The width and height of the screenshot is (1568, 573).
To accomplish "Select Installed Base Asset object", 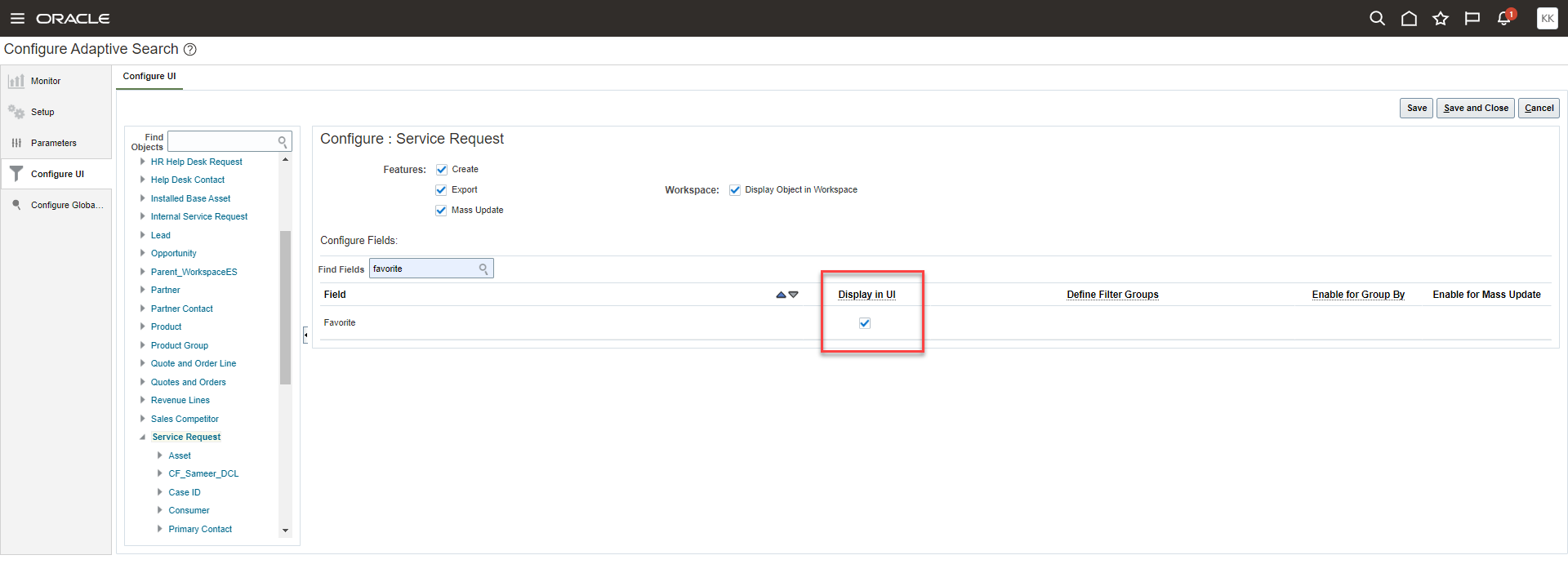I will [x=190, y=198].
